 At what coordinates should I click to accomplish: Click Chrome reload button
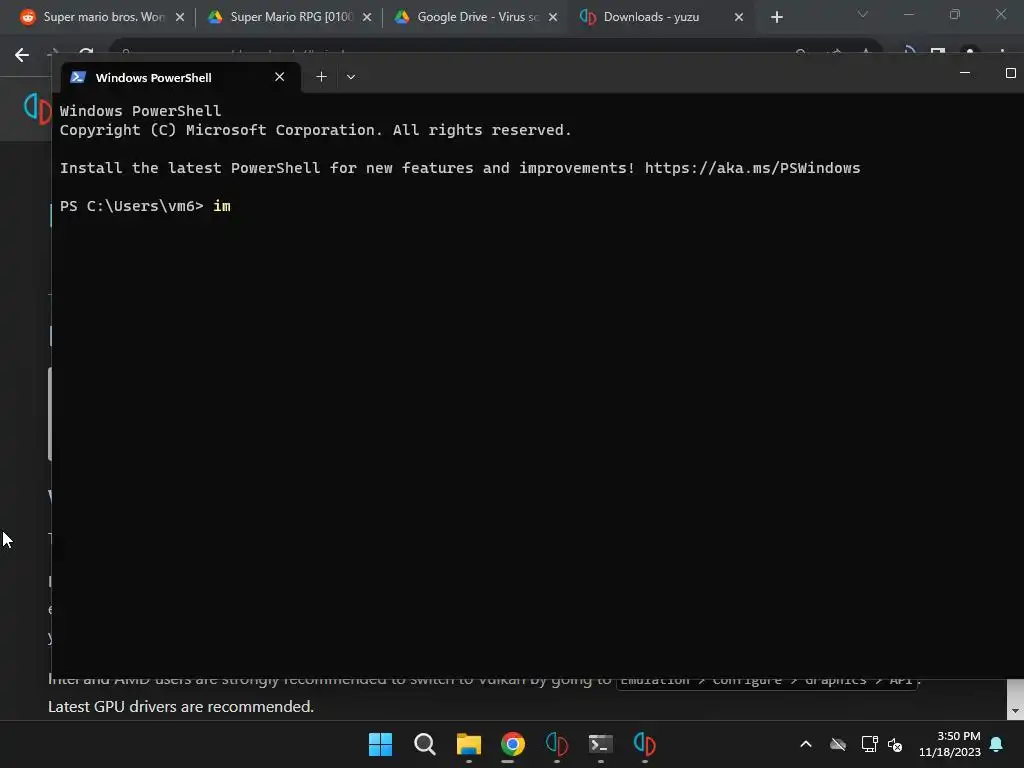[x=86, y=52]
